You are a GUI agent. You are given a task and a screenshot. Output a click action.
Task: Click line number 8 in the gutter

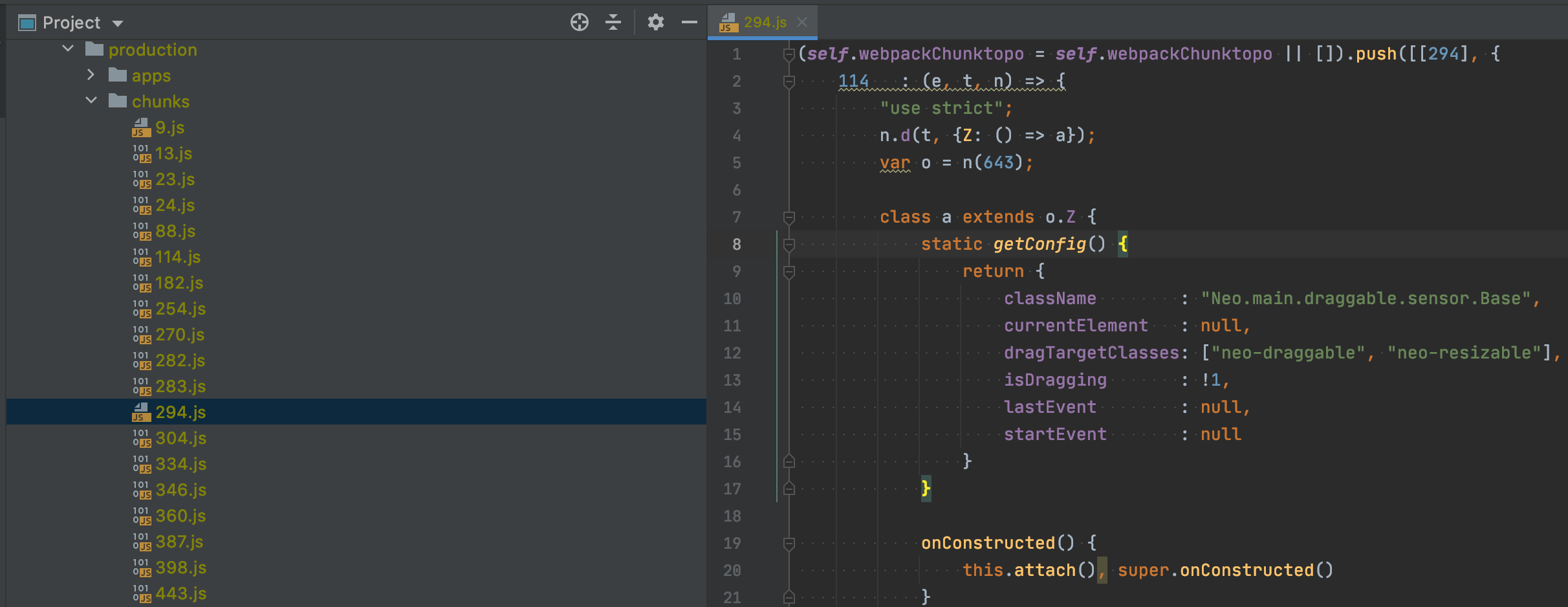737,245
